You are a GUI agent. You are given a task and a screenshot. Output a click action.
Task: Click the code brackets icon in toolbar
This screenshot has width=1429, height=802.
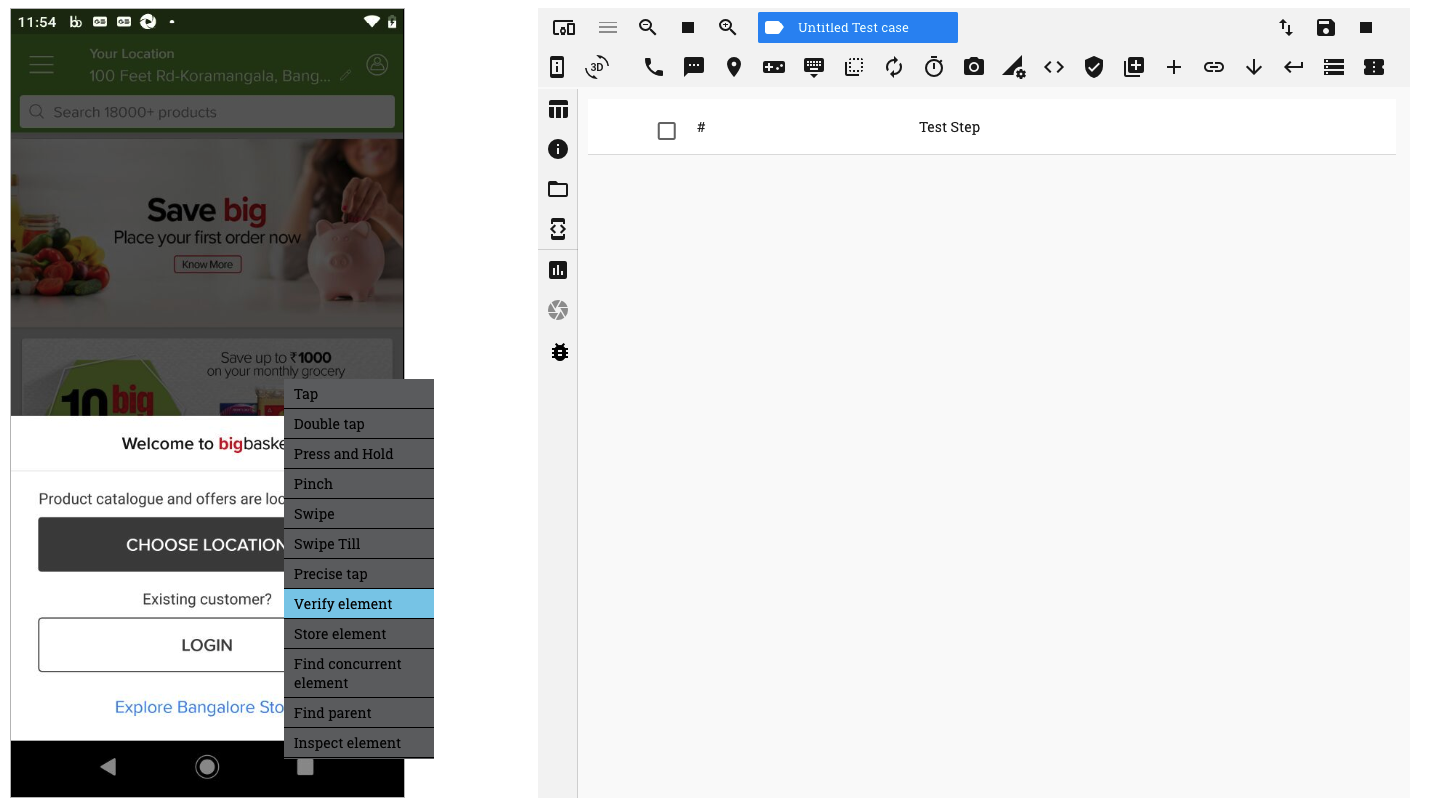(x=1054, y=67)
